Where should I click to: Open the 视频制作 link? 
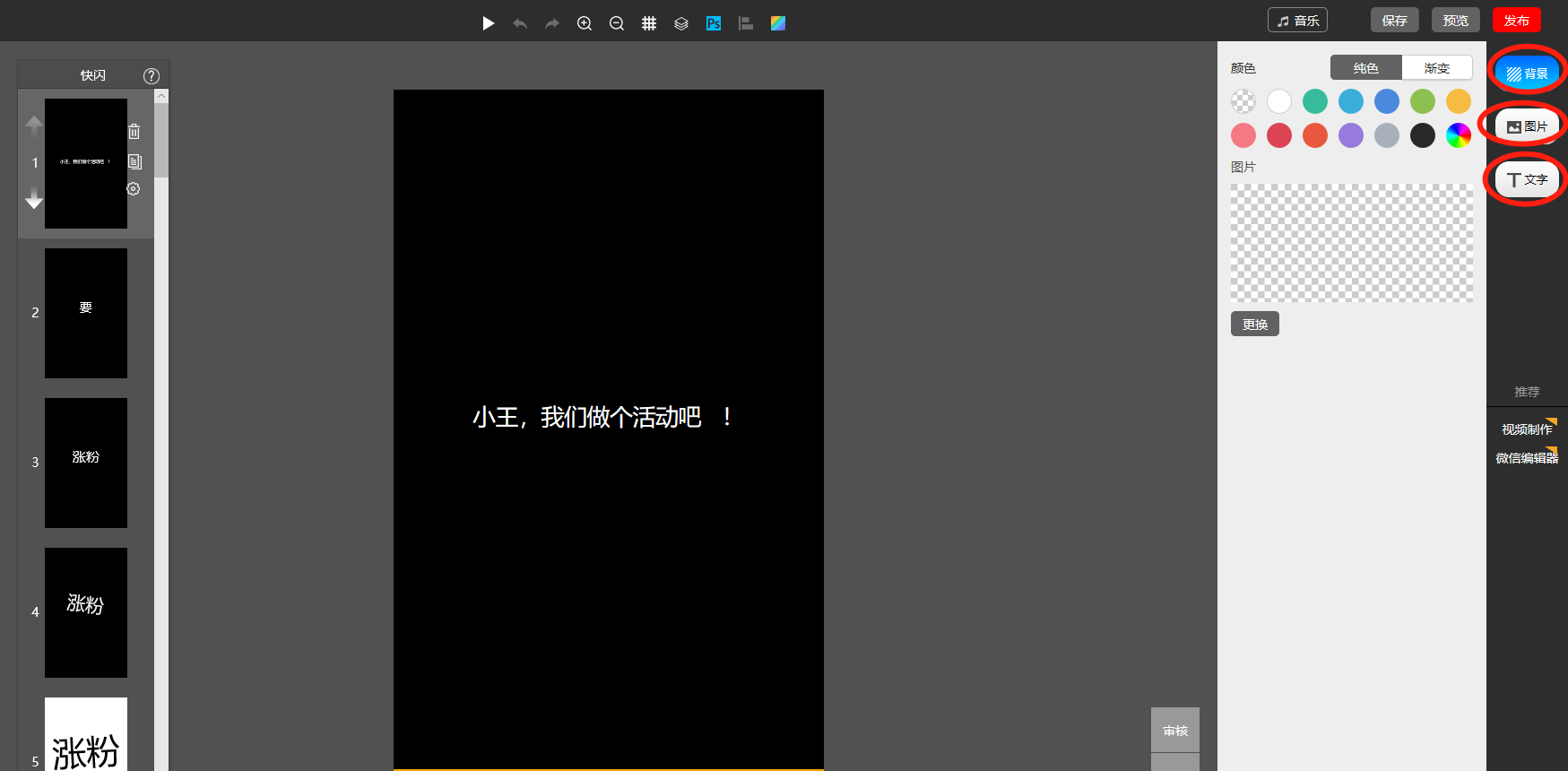1527,429
